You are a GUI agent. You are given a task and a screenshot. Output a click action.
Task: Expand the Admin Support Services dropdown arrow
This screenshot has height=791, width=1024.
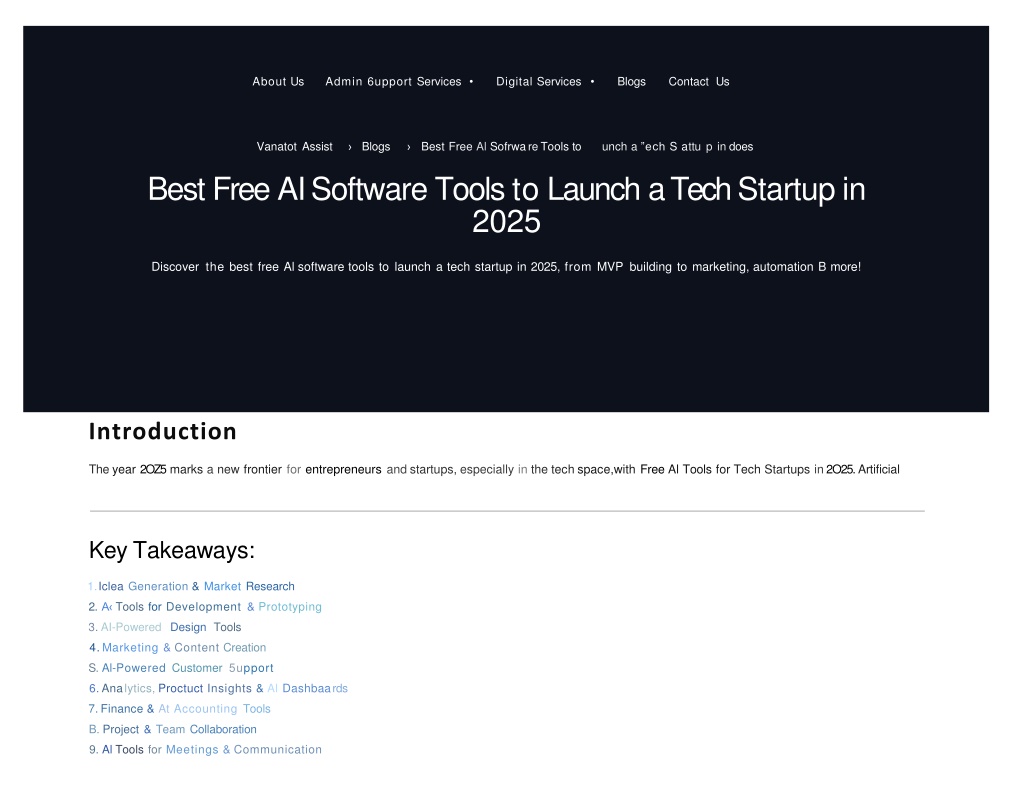[x=471, y=82]
